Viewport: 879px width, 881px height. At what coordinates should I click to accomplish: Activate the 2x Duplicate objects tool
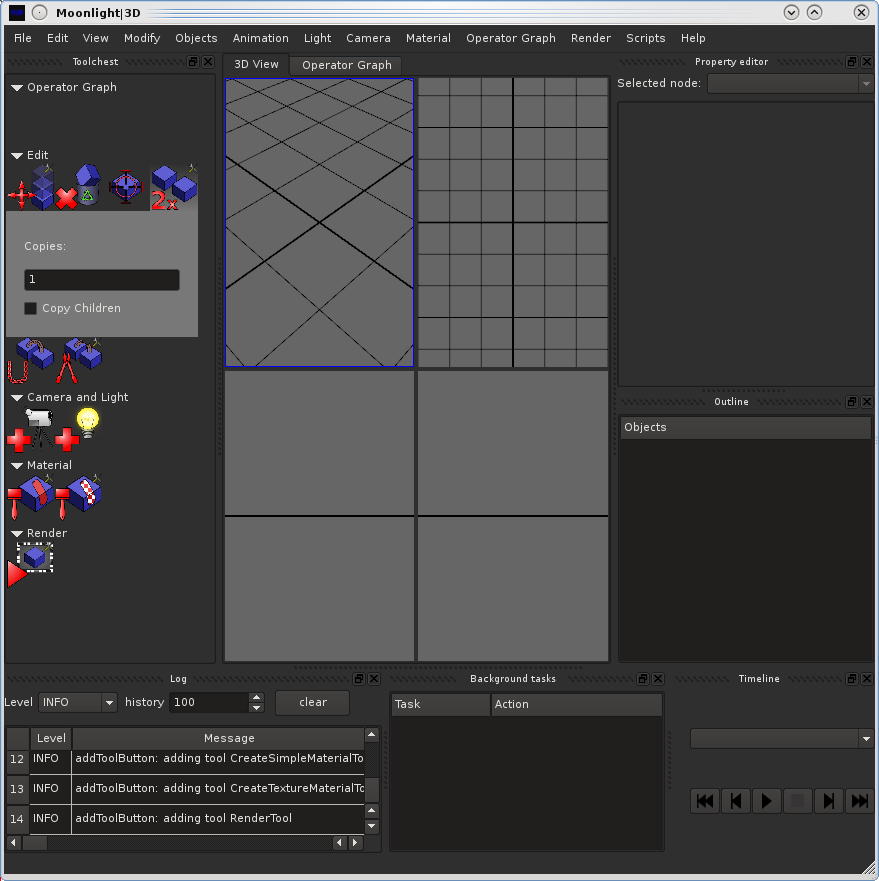174,188
